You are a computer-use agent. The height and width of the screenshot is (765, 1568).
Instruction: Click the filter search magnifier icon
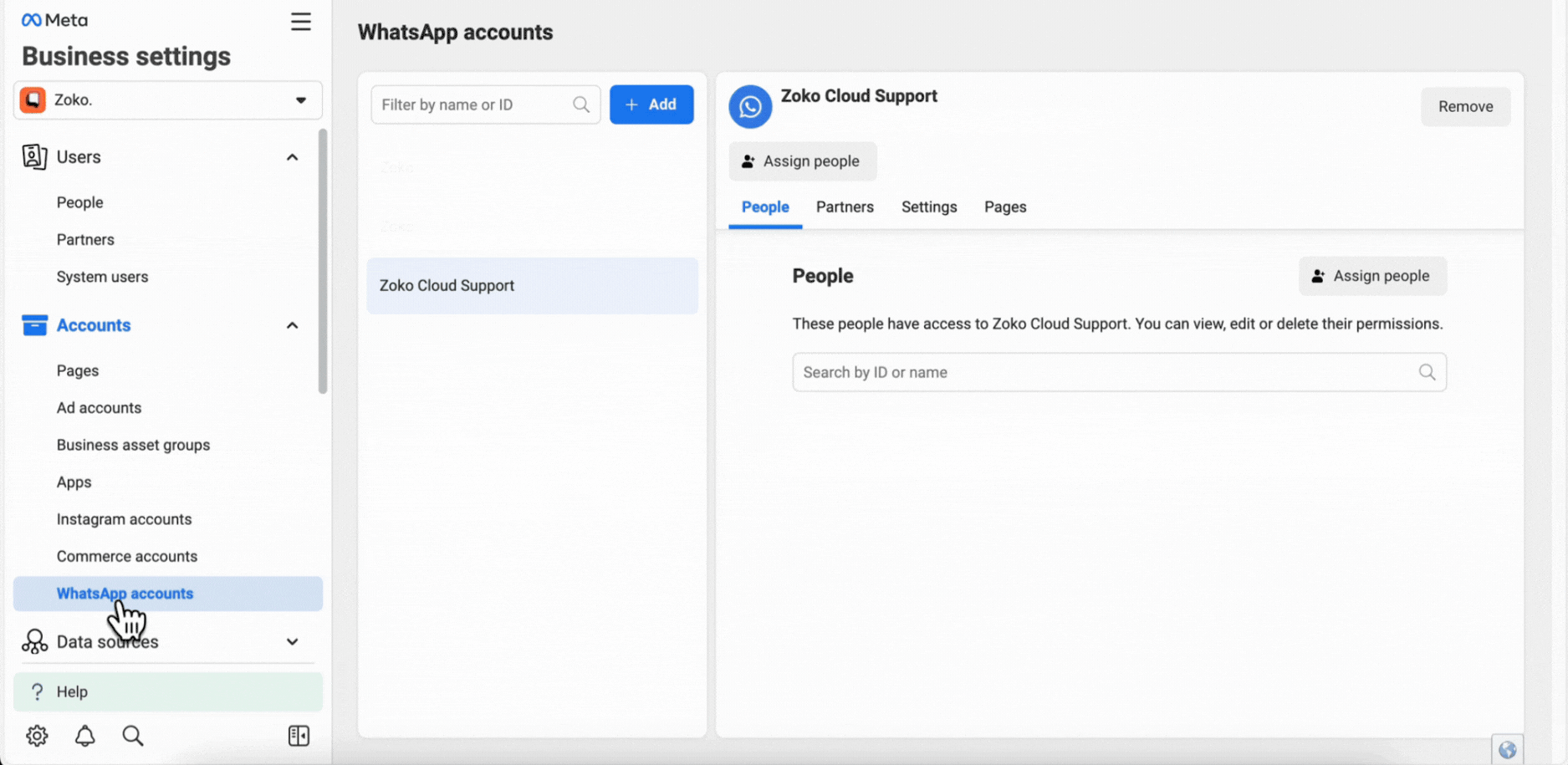pos(581,105)
